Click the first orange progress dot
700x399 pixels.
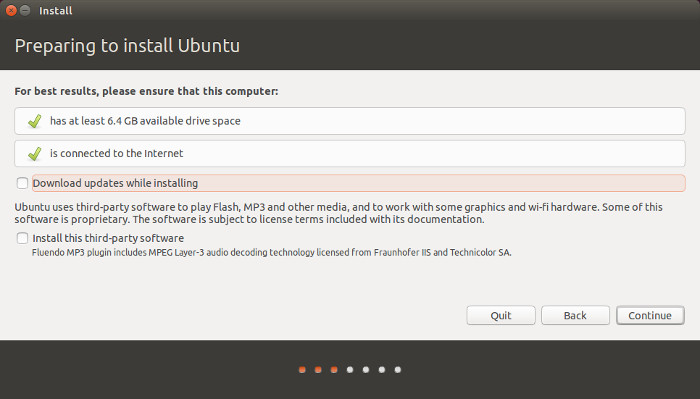click(302, 370)
